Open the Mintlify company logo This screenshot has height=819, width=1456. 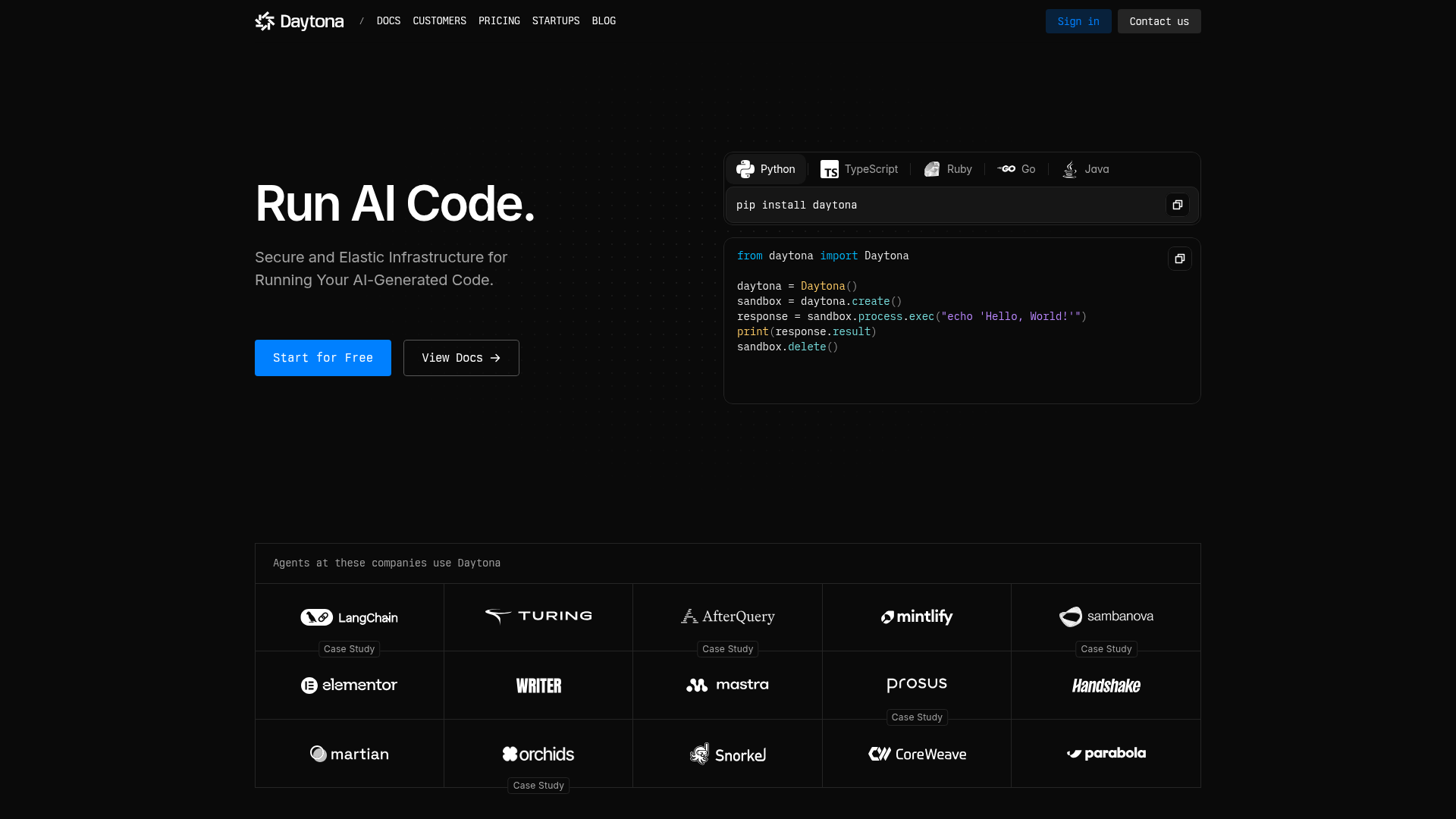click(x=917, y=617)
